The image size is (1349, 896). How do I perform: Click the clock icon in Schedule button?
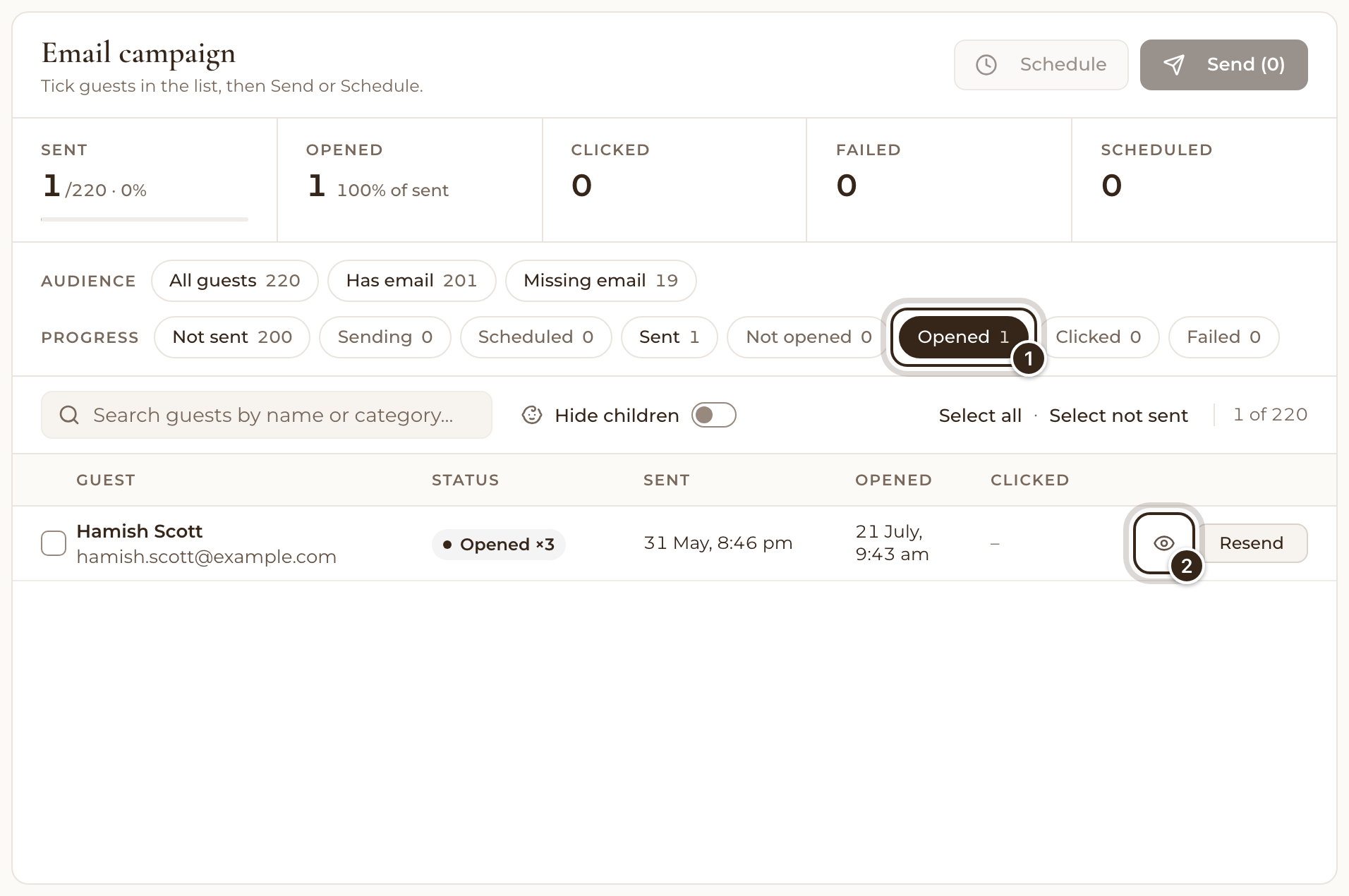coord(986,65)
